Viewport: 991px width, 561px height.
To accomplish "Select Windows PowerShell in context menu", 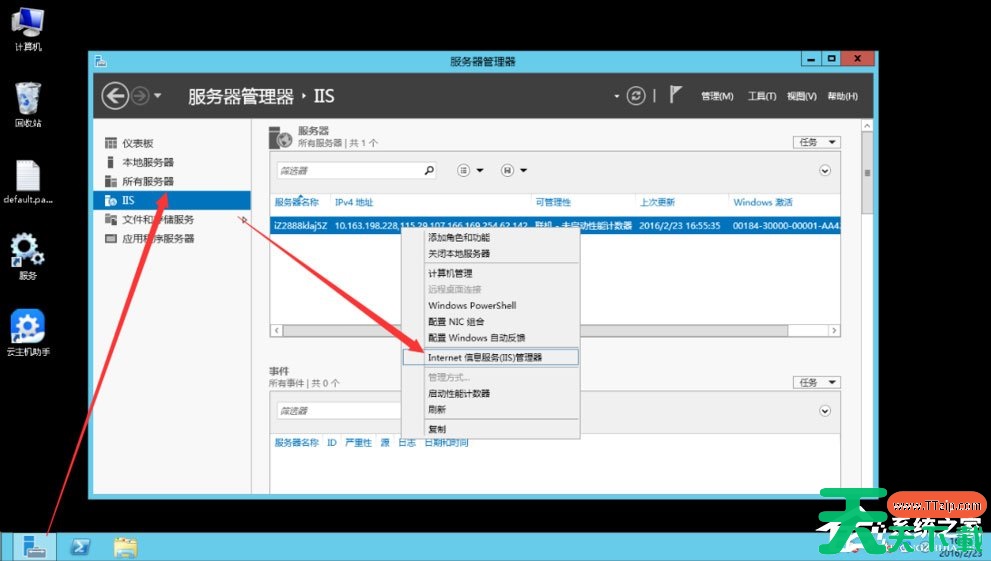I will point(472,305).
